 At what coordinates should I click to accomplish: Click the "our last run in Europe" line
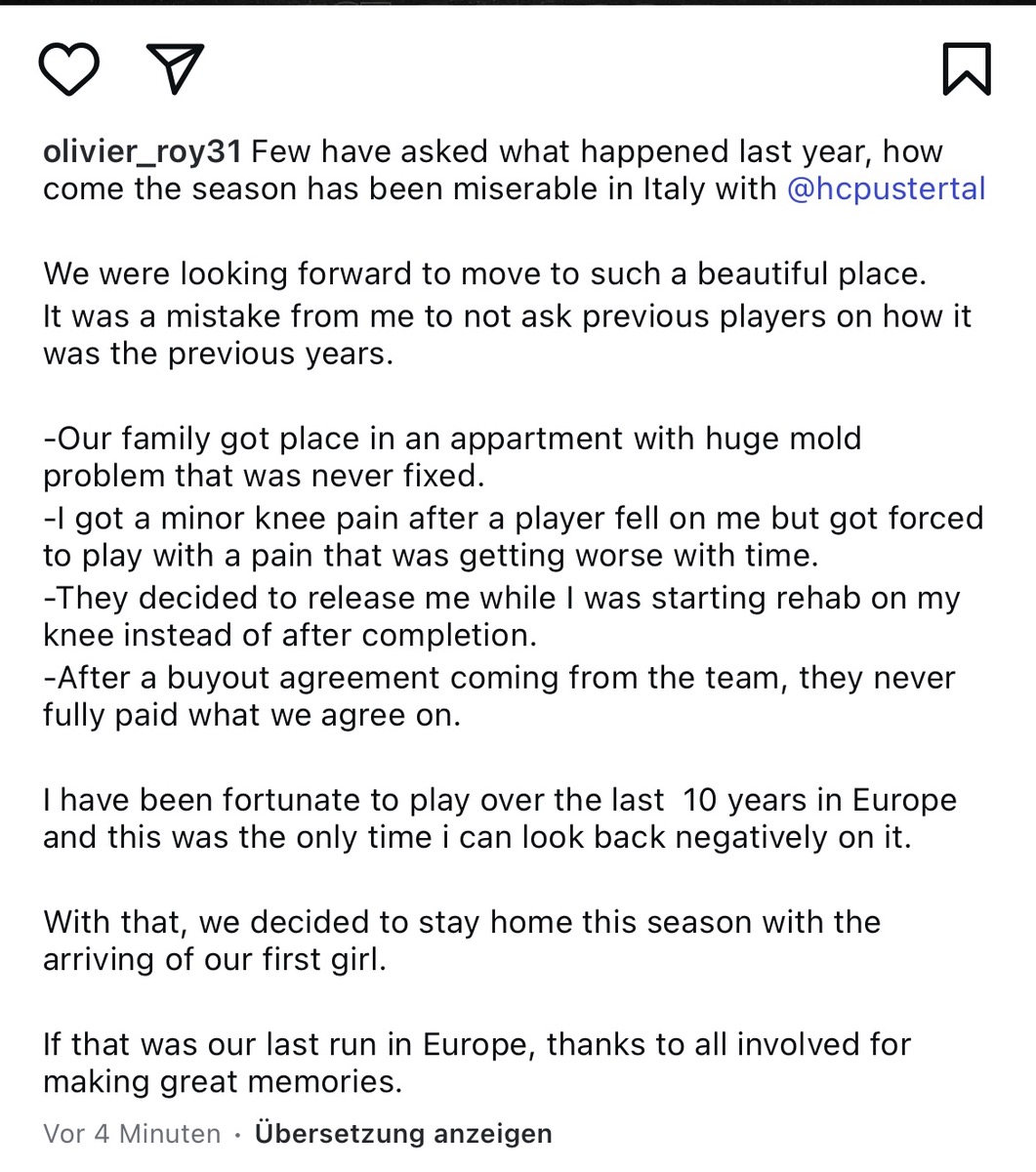[x=477, y=1043]
